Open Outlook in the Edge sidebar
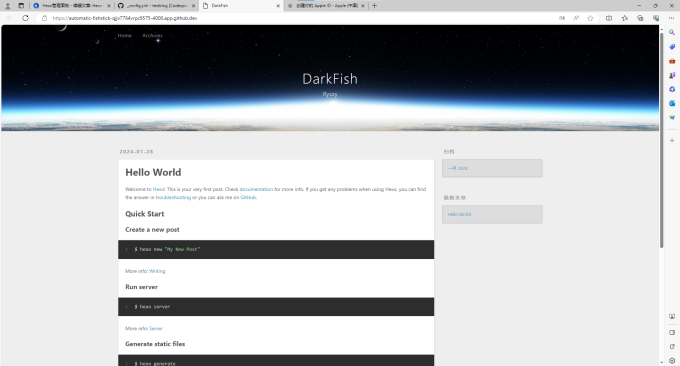Viewport: 680px width, 366px height. [x=672, y=103]
